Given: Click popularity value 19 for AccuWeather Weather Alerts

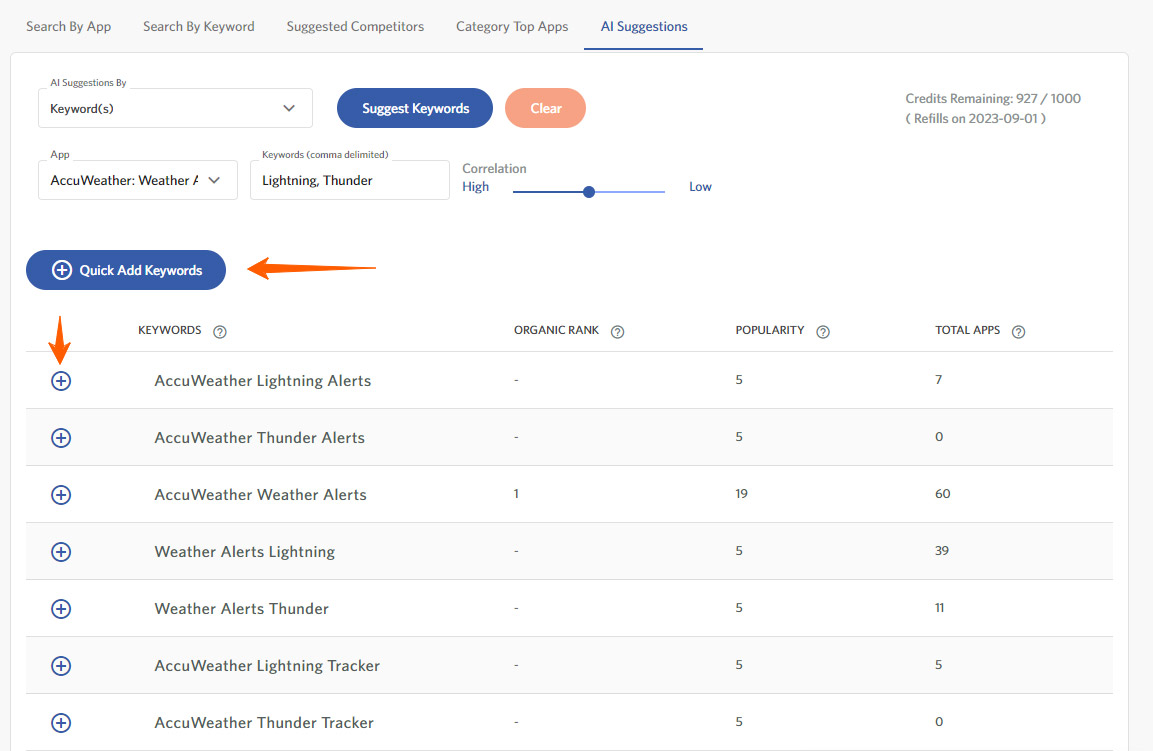Looking at the screenshot, I should point(741,494).
